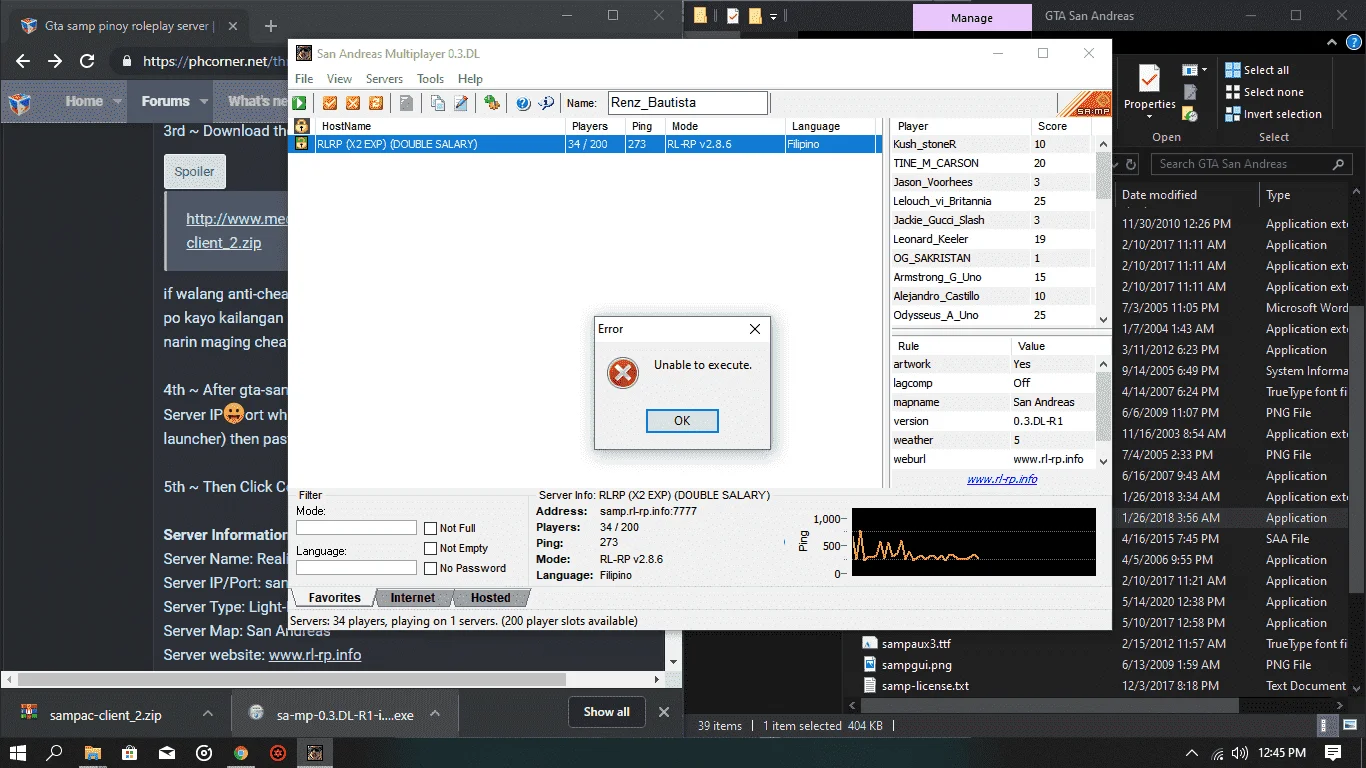Click the Language filter input field
Screen dimensions: 1366x768
coord(356,567)
